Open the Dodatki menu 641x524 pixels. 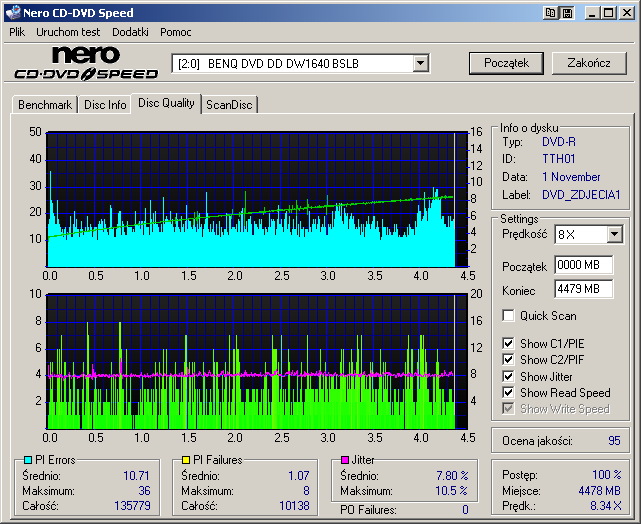pyautogui.click(x=130, y=32)
